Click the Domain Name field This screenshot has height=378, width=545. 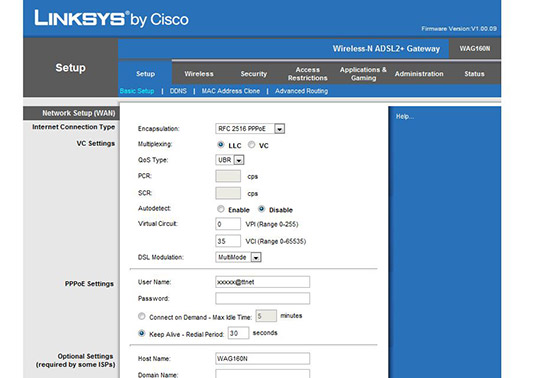(262, 374)
